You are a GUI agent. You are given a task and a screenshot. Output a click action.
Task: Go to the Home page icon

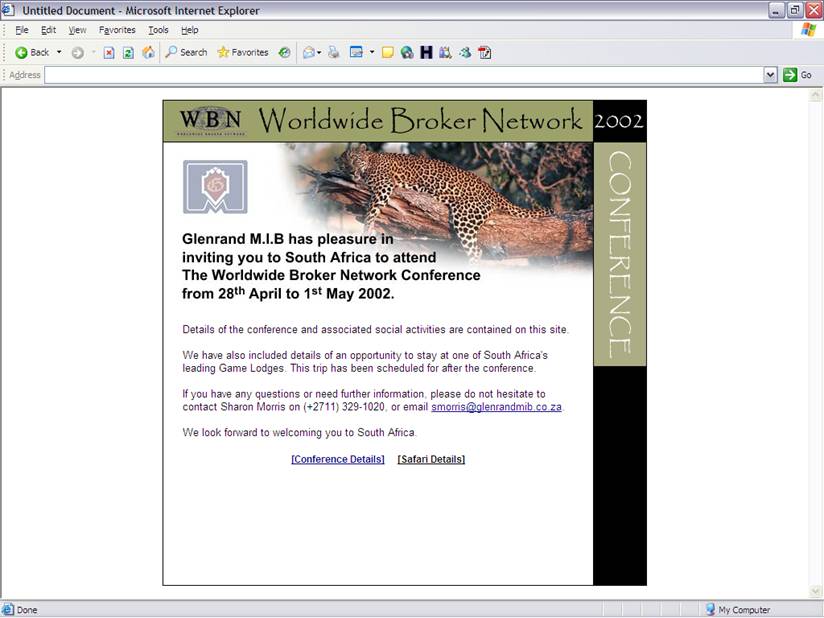click(148, 52)
